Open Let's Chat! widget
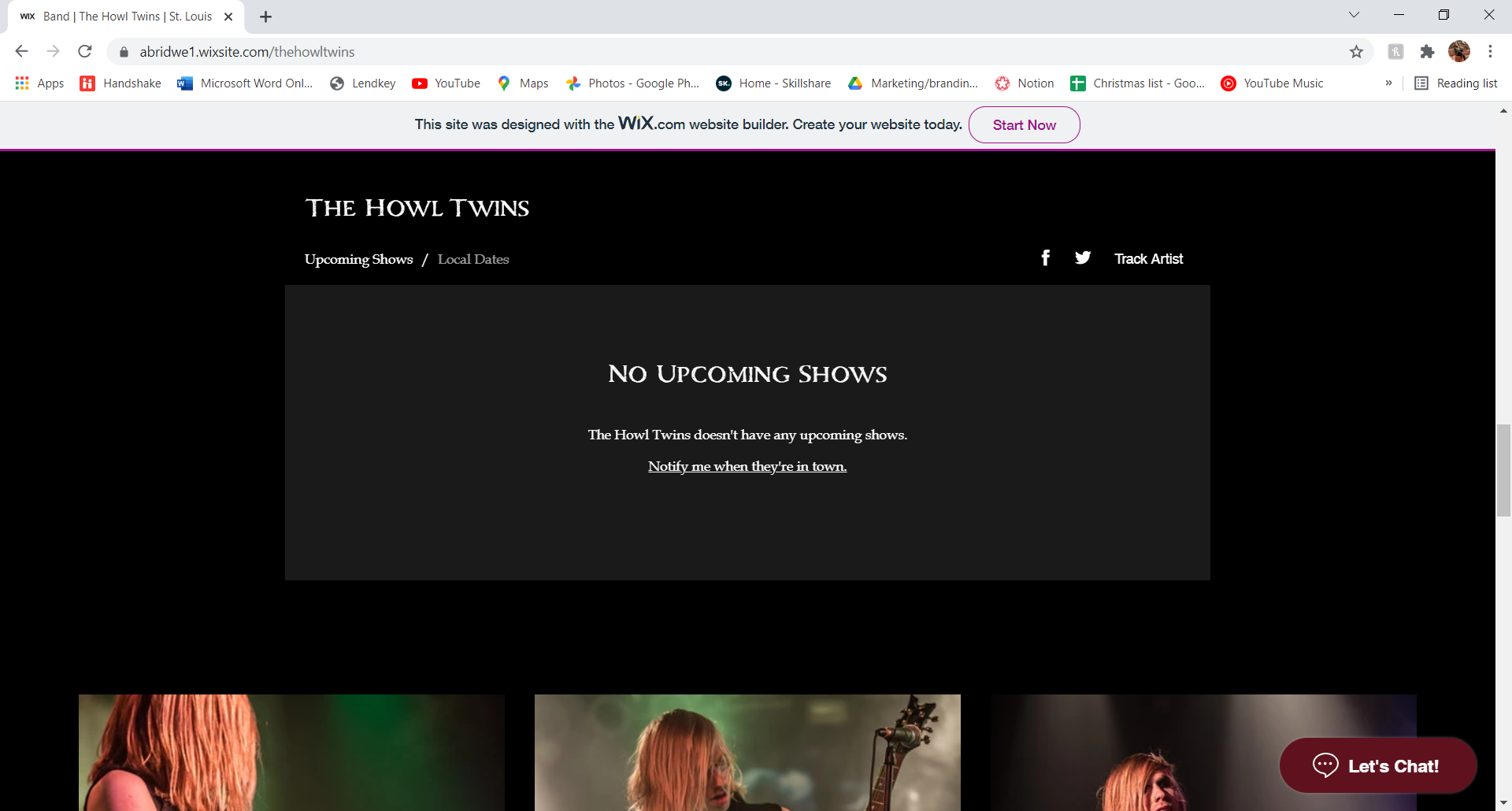1512x811 pixels. click(x=1377, y=765)
